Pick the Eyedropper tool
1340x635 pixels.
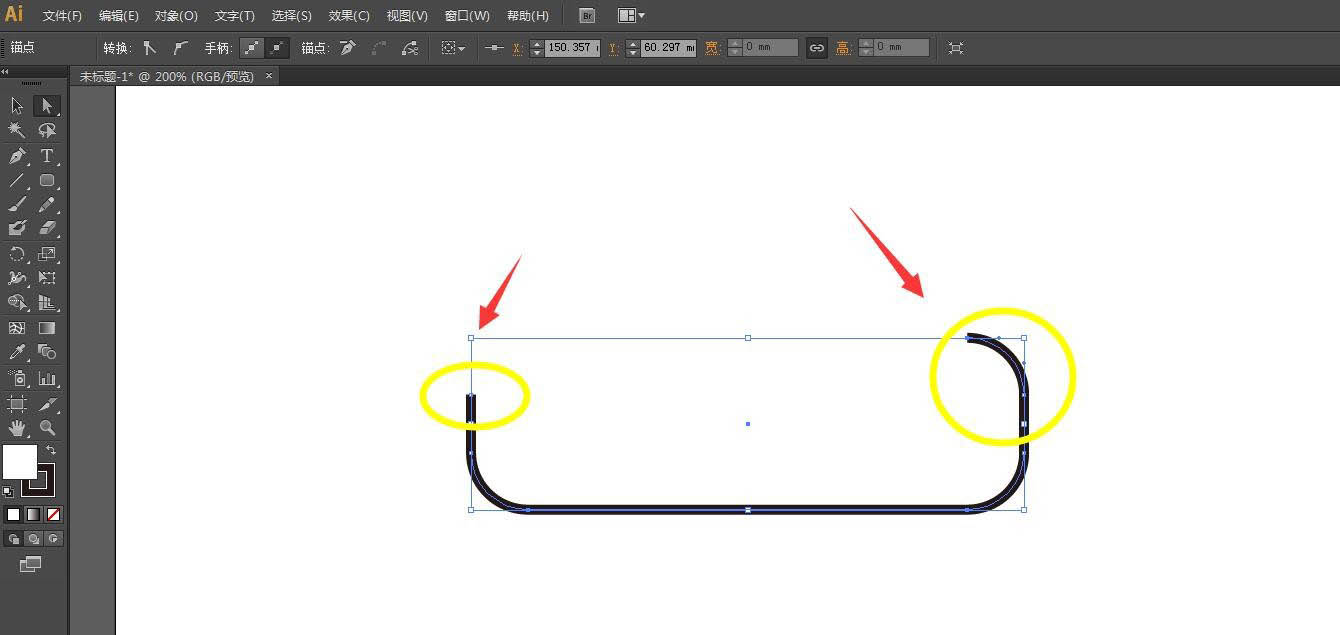click(x=17, y=352)
